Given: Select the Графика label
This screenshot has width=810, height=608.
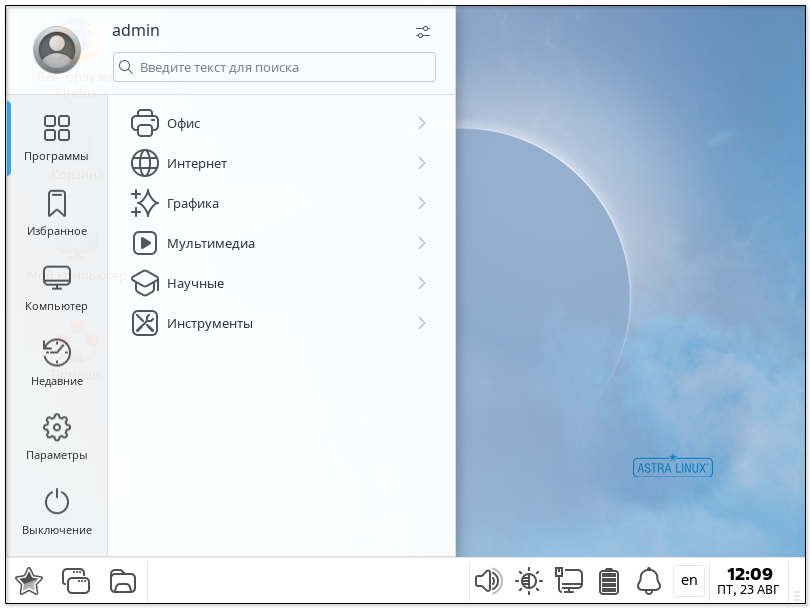Looking at the screenshot, I should click(193, 204).
